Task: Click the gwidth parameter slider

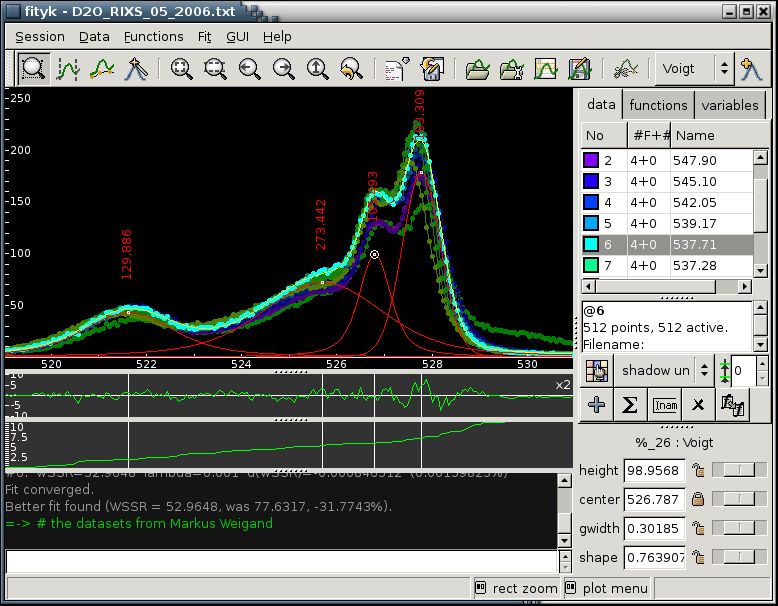Action: pyautogui.click(x=741, y=529)
